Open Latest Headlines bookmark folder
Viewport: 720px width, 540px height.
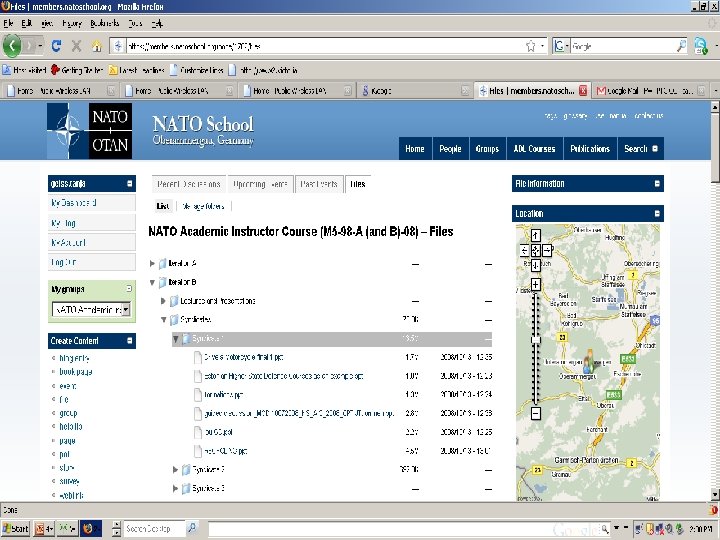pos(137,70)
